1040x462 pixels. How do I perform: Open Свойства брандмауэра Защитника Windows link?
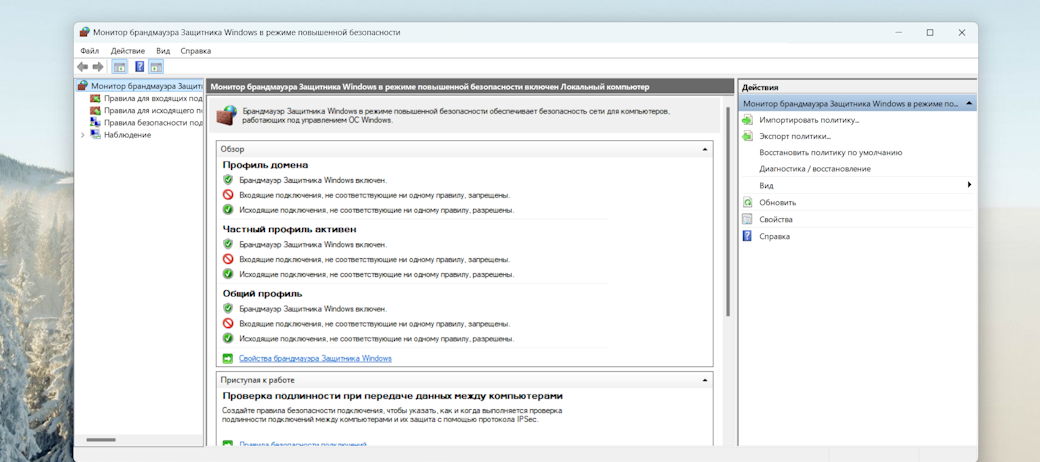click(x=316, y=359)
